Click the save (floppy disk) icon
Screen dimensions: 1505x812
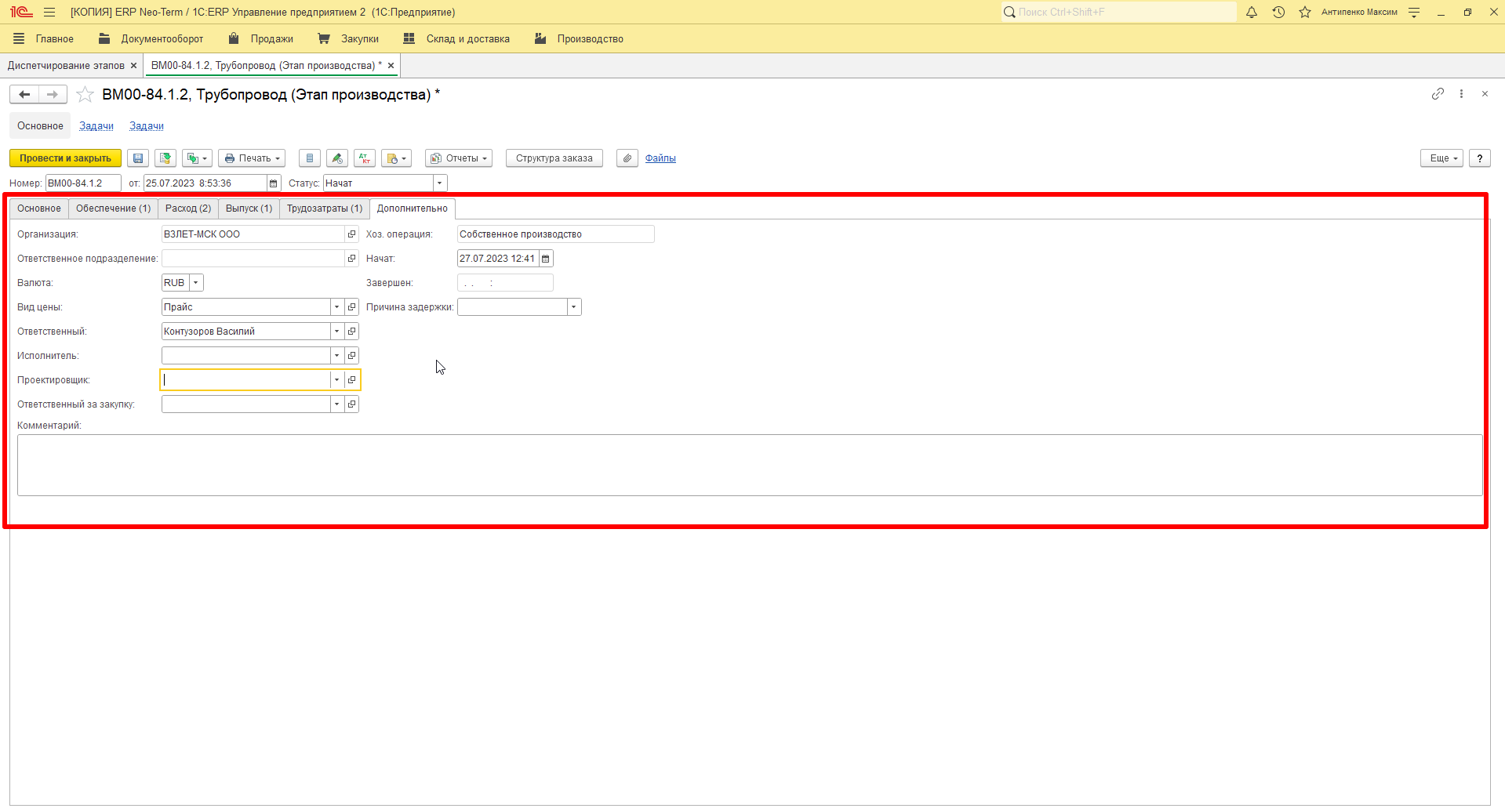[x=138, y=158]
